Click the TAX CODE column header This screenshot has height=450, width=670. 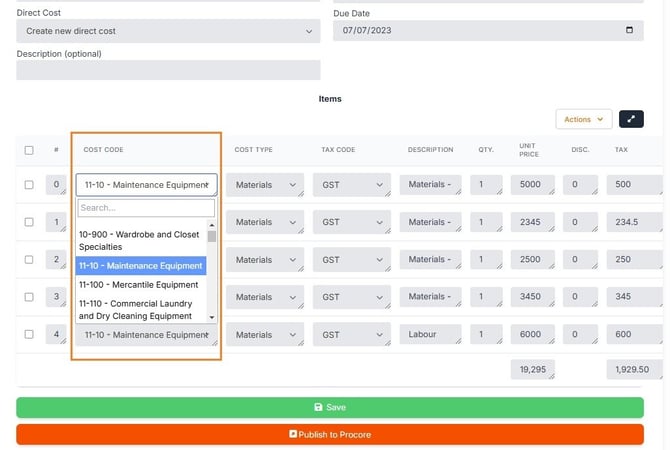338,150
